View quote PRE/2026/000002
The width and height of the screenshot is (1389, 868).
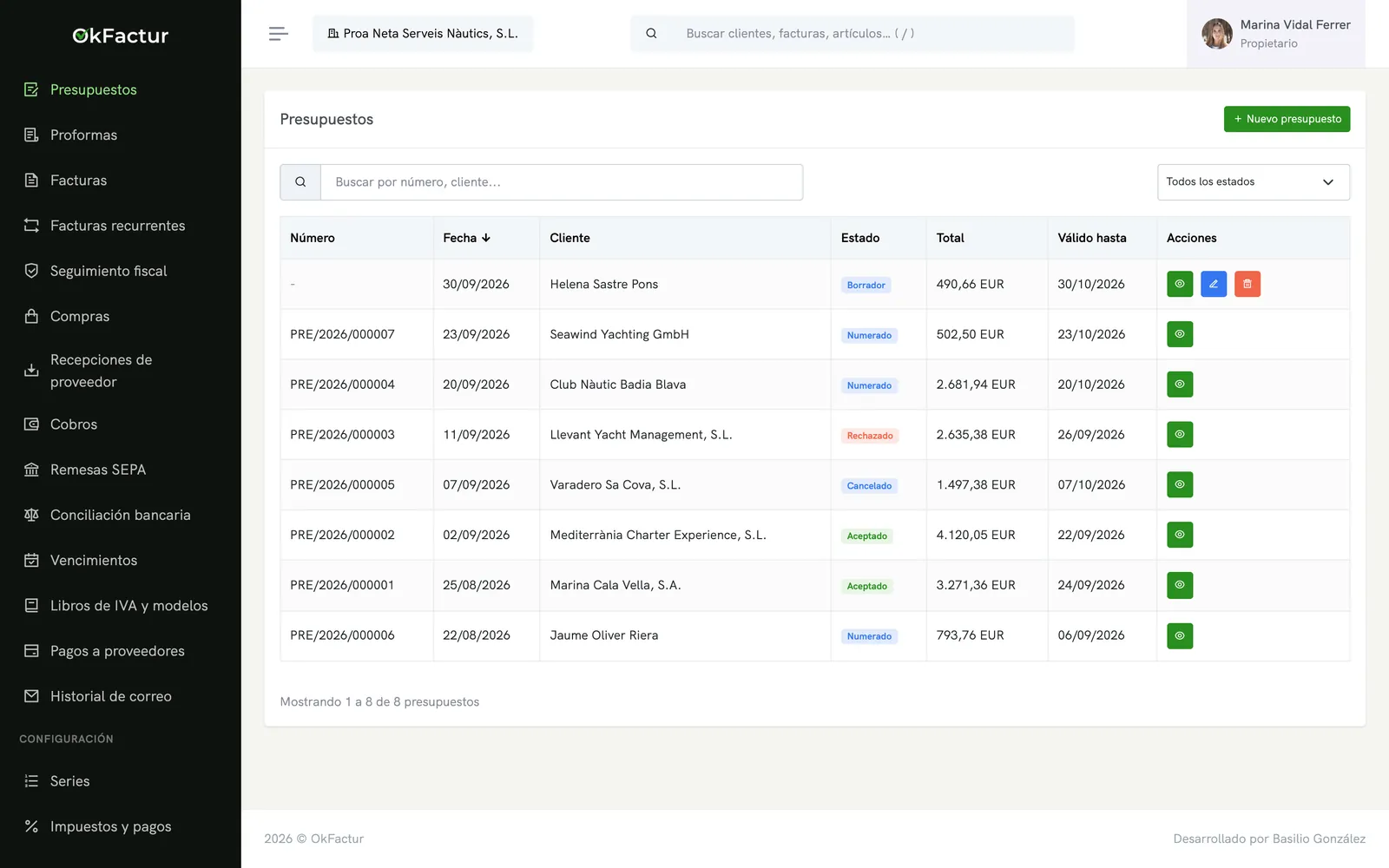pyautogui.click(x=1180, y=535)
